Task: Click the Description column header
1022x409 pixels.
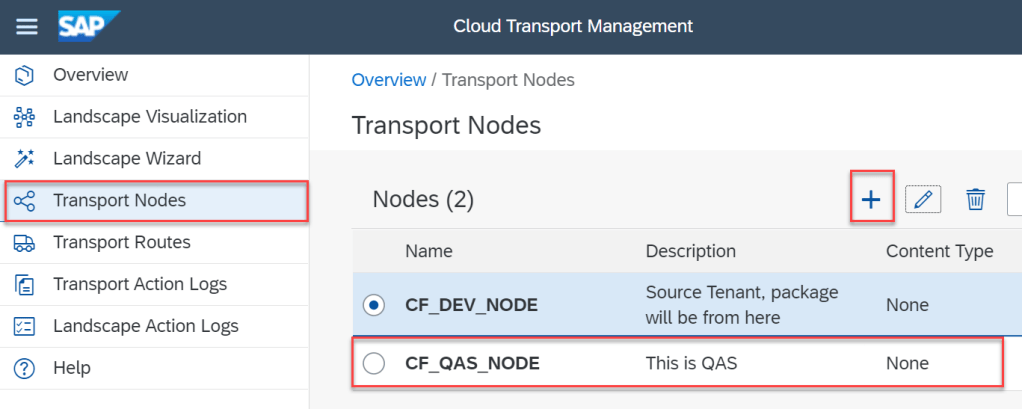Action: [691, 252]
